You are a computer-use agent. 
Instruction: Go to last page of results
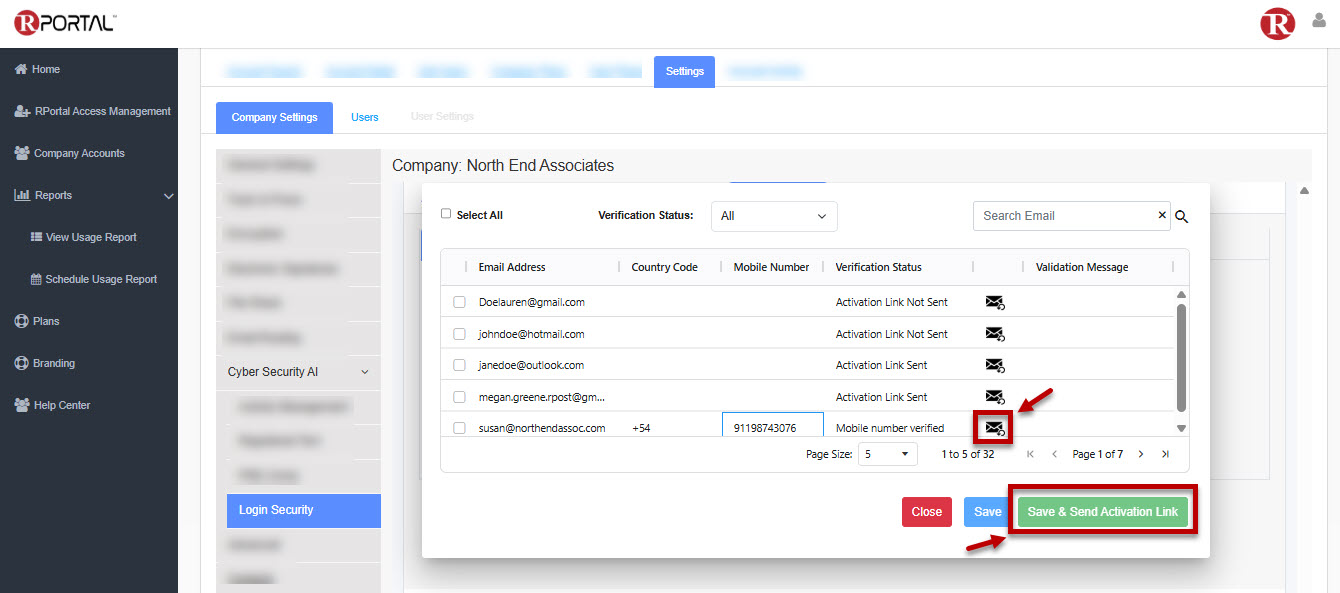coord(1165,454)
